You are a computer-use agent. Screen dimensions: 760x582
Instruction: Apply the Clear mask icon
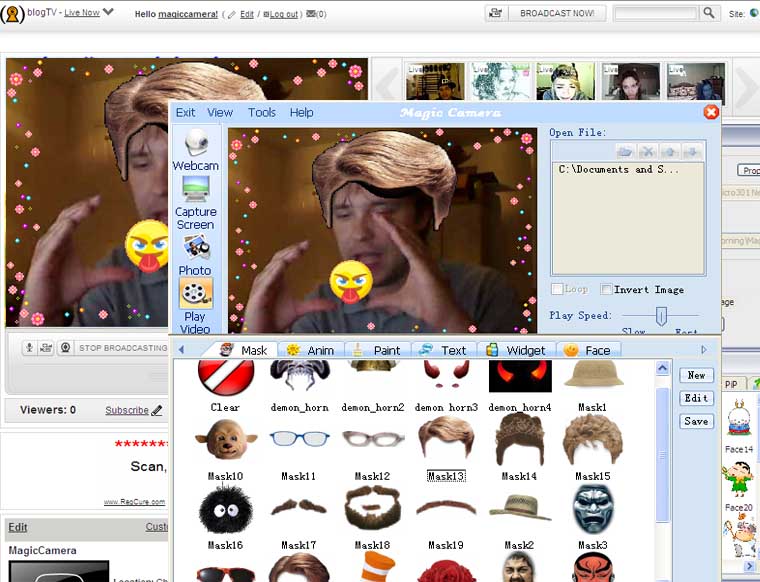225,377
